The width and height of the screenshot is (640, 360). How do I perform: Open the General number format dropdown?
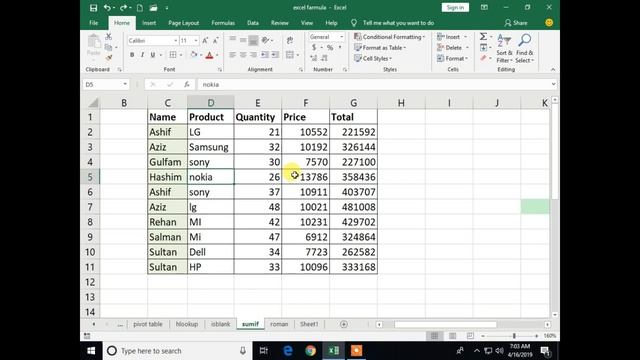(x=341, y=37)
